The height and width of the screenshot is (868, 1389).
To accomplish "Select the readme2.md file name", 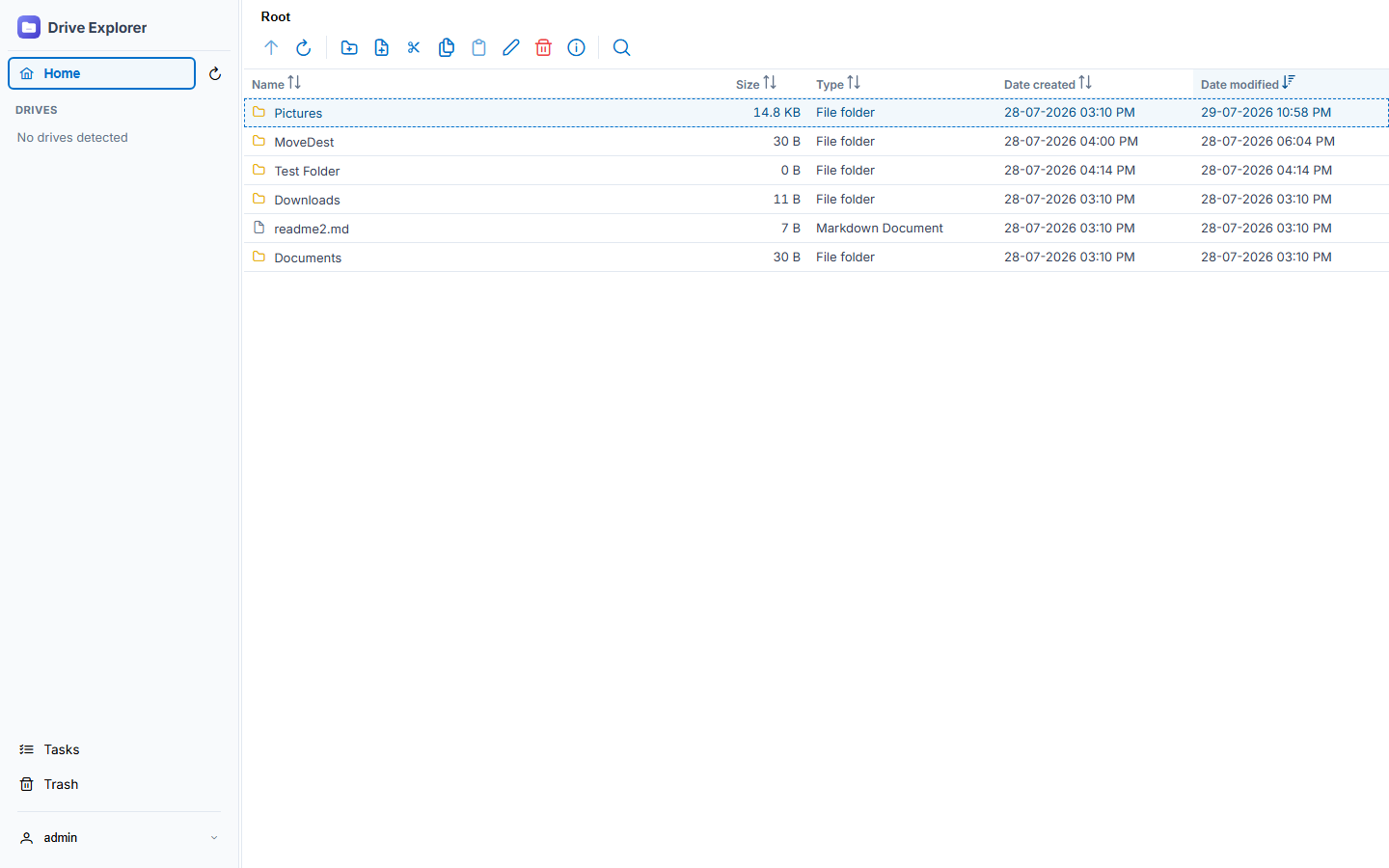I will 312,229.
